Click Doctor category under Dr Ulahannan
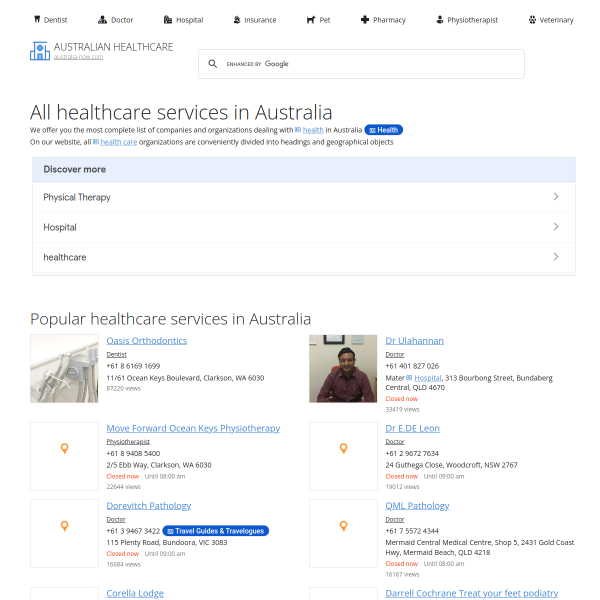Image resolution: width=600 pixels, height=600 pixels. click(395, 355)
